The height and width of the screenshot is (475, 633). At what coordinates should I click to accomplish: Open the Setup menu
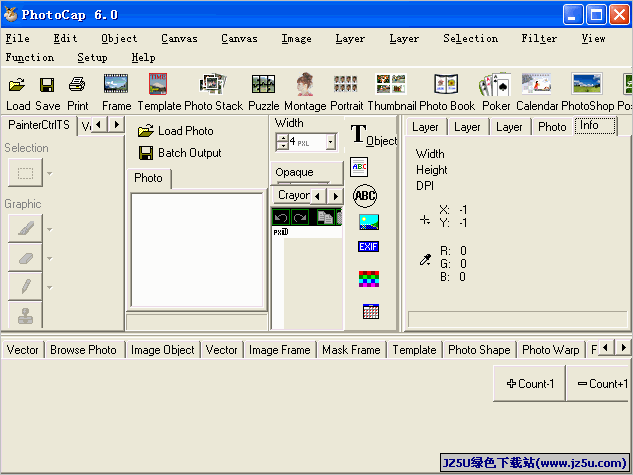tap(92, 57)
